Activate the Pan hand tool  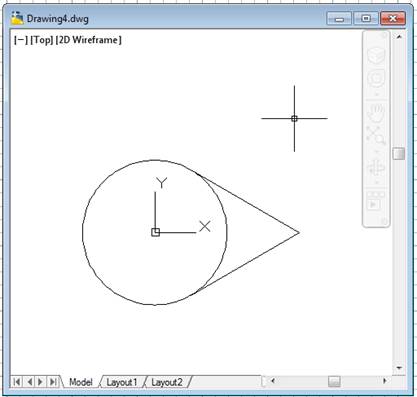pyautogui.click(x=376, y=113)
